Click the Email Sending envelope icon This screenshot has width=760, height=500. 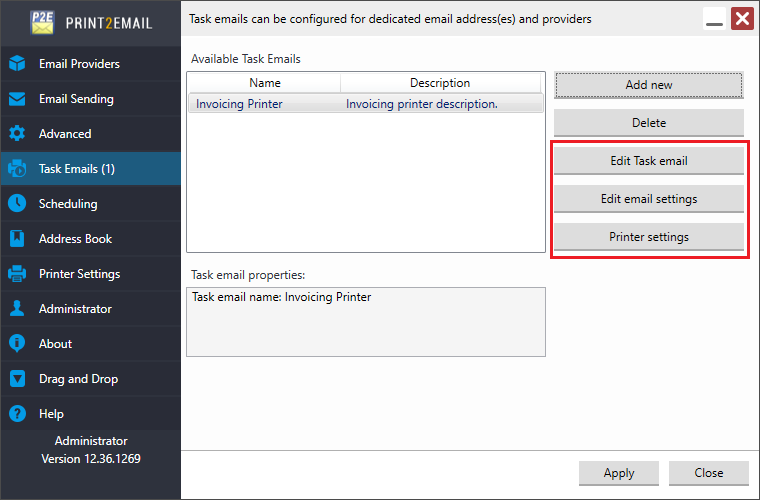[x=17, y=99]
